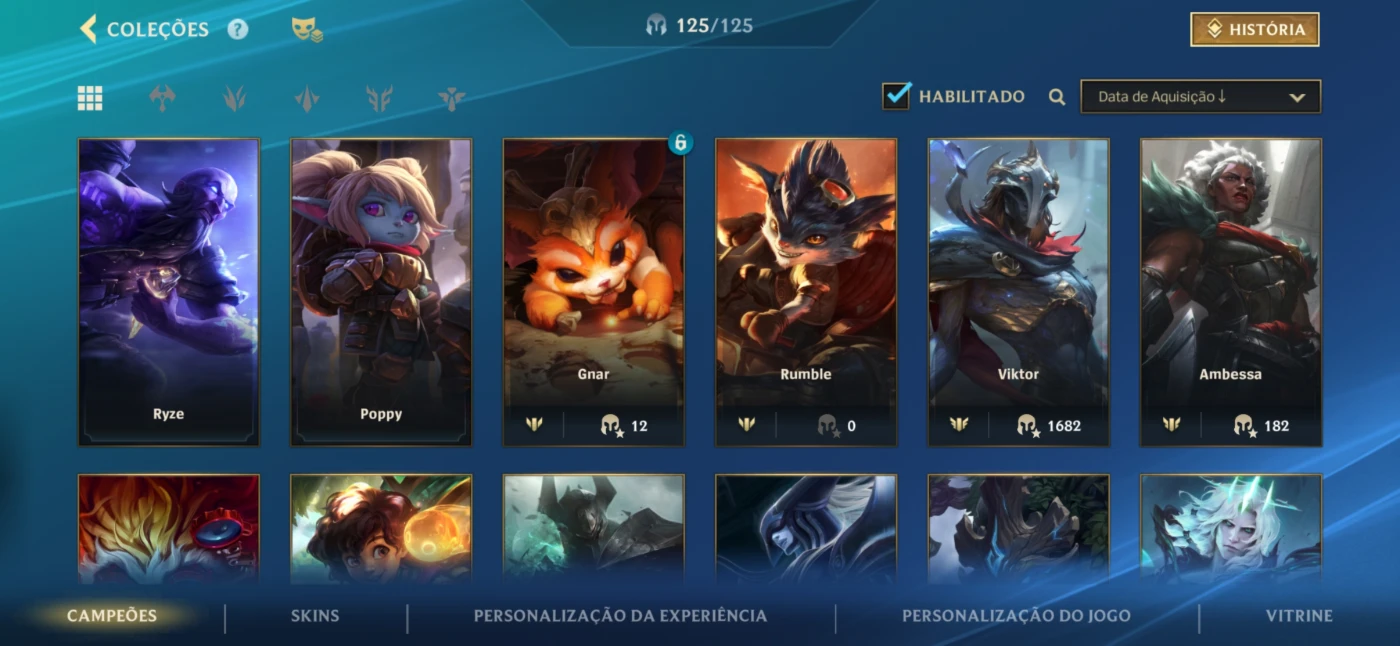The width and height of the screenshot is (1400, 646).
Task: Filter by the crossed axes role icon
Action: point(162,97)
